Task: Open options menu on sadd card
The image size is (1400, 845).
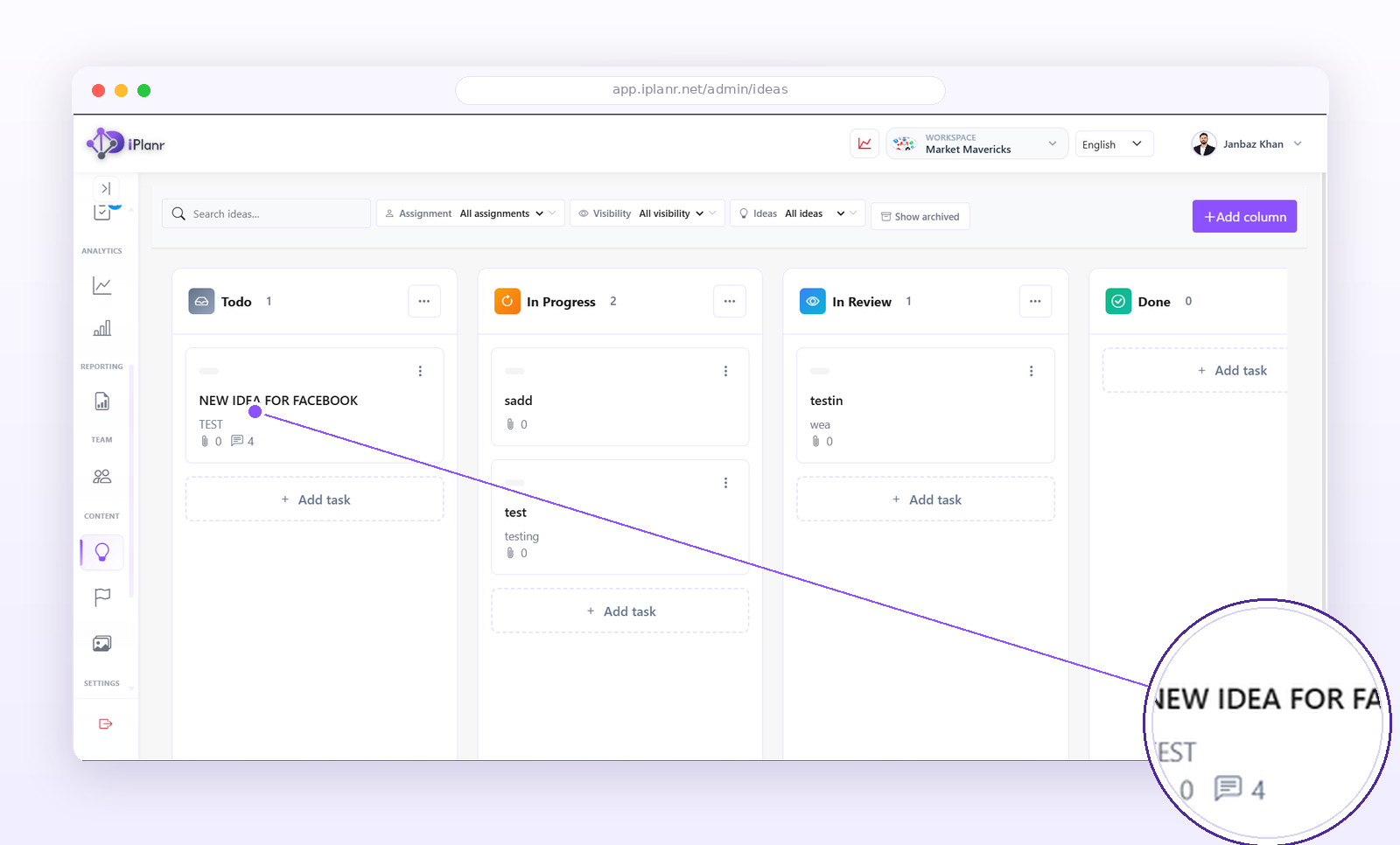Action: coord(725,371)
